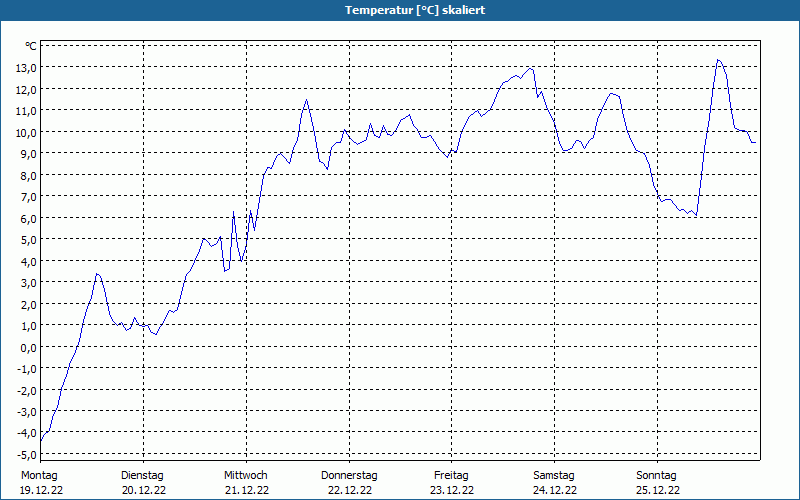The width and height of the screenshot is (800, 500).
Task: Select the '25.12.22' date label
Action: click(x=658, y=490)
